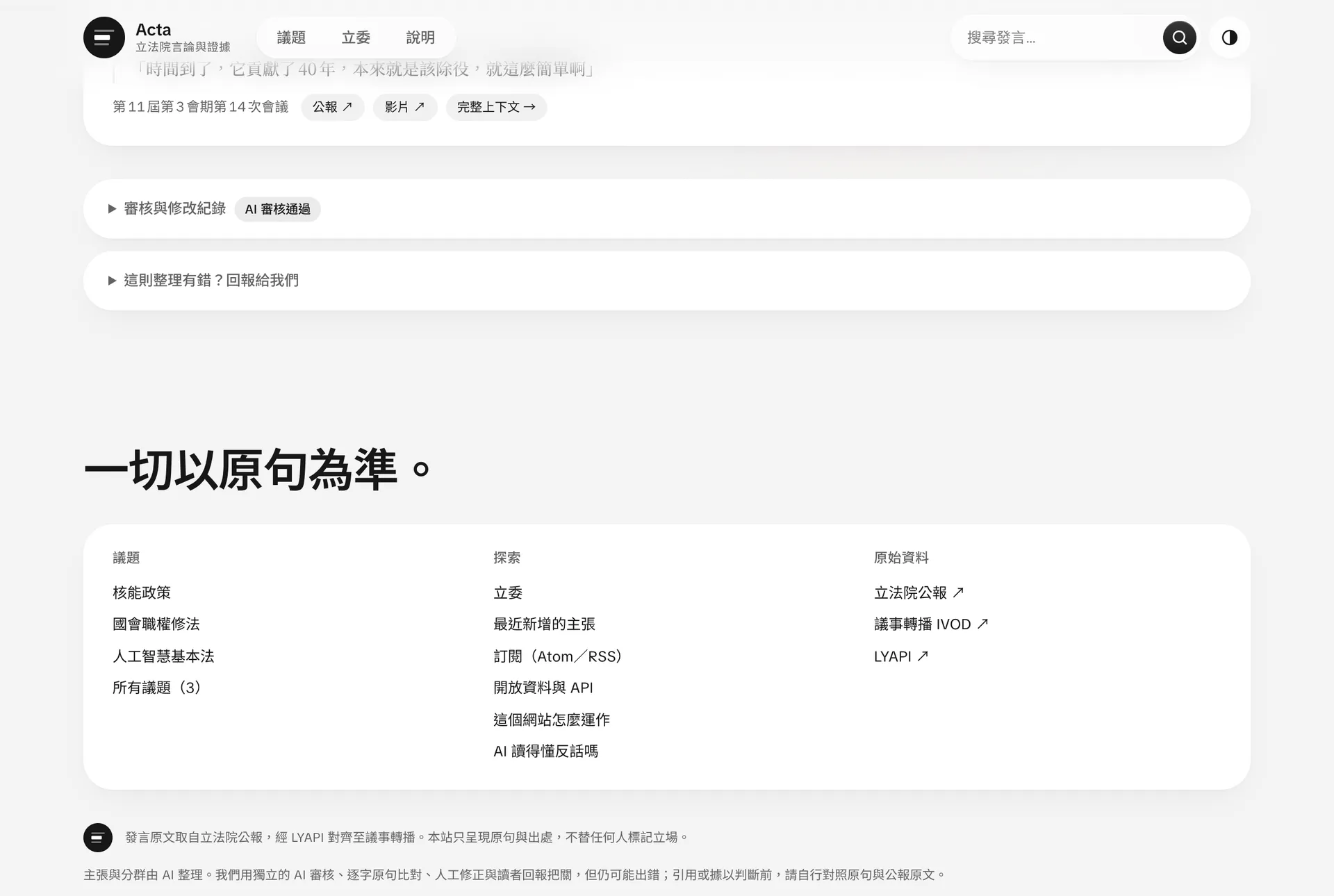Open the 人工智慧基本法 footer link
Screen dimensions: 1334x896
point(163,656)
